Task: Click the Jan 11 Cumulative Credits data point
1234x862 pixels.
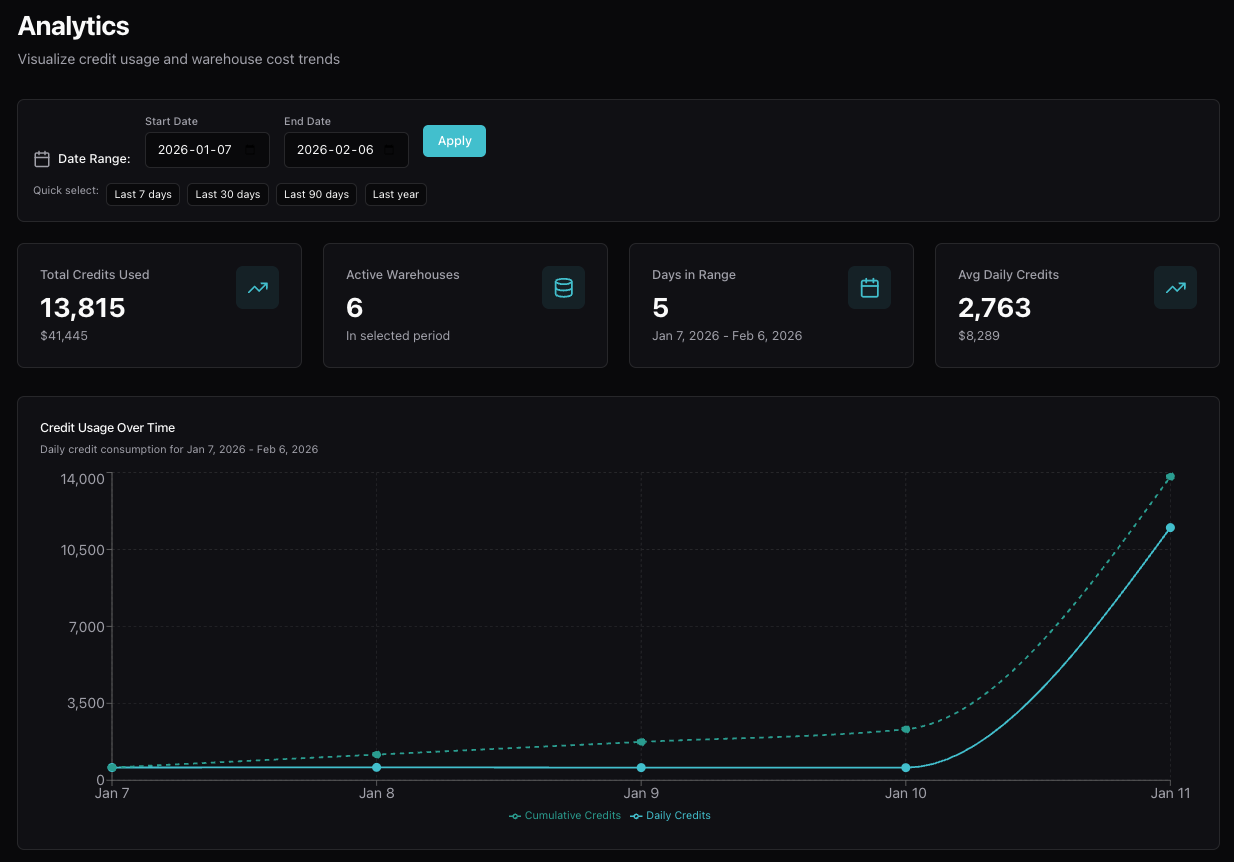Action: tap(1170, 477)
